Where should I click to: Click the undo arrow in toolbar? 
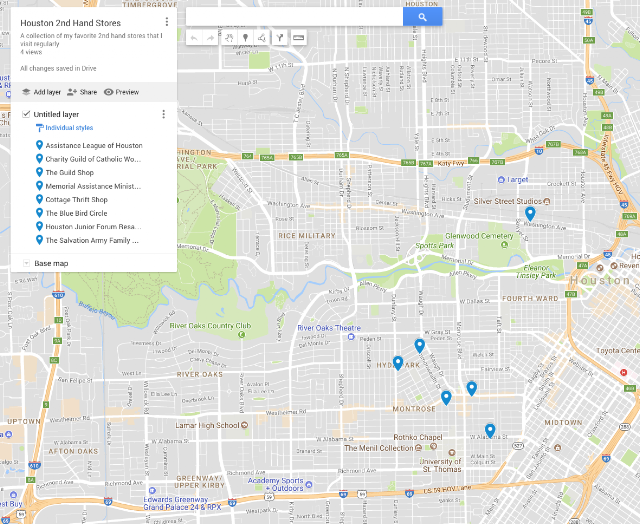click(x=194, y=38)
